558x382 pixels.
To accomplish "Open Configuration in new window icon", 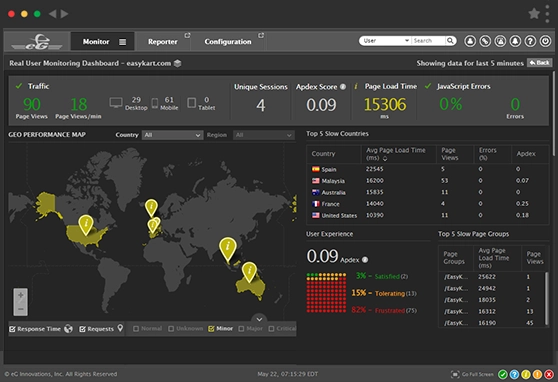I will point(261,35).
